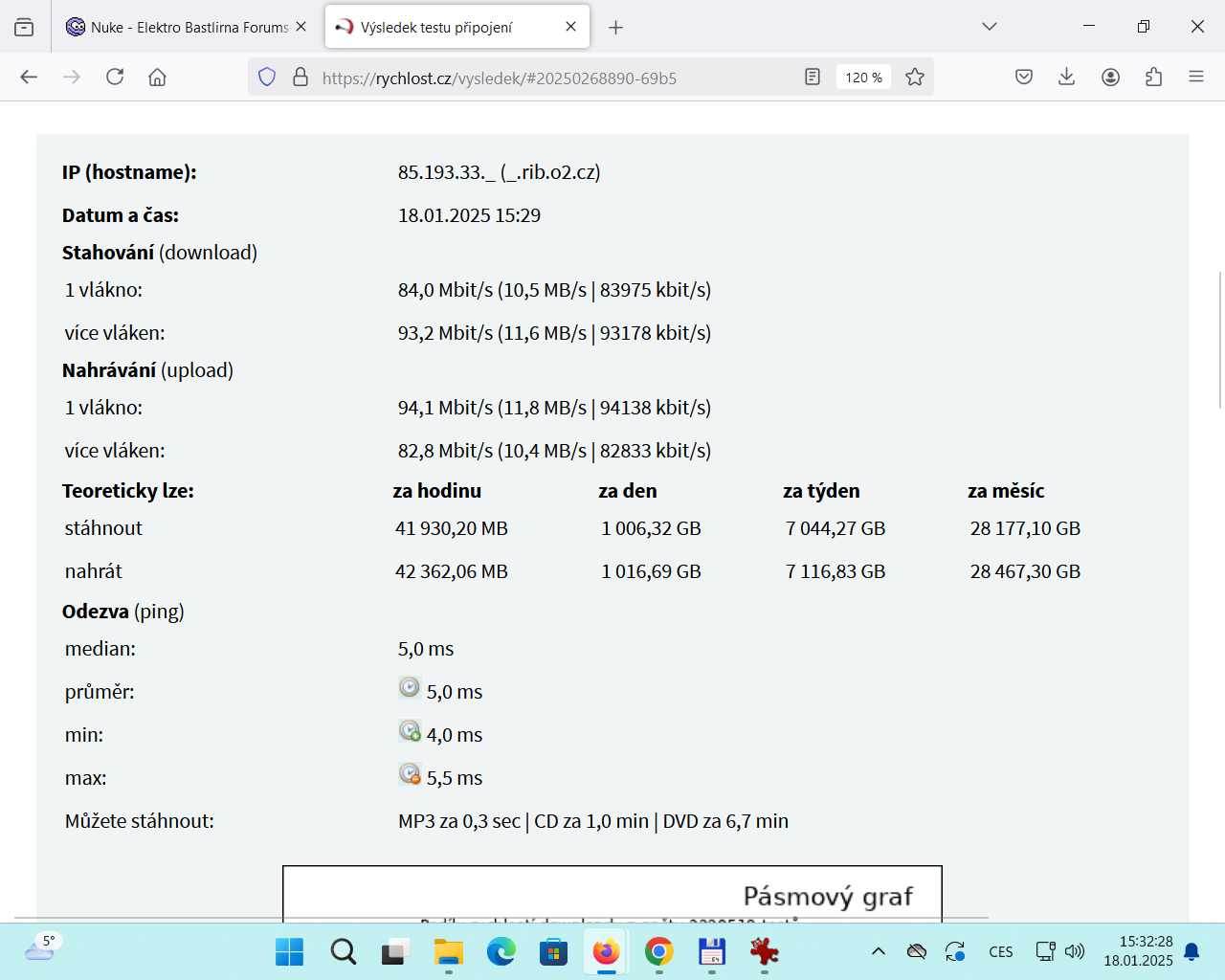Click the site lock padlock icon
This screenshot has width=1225, height=980.
[x=301, y=78]
